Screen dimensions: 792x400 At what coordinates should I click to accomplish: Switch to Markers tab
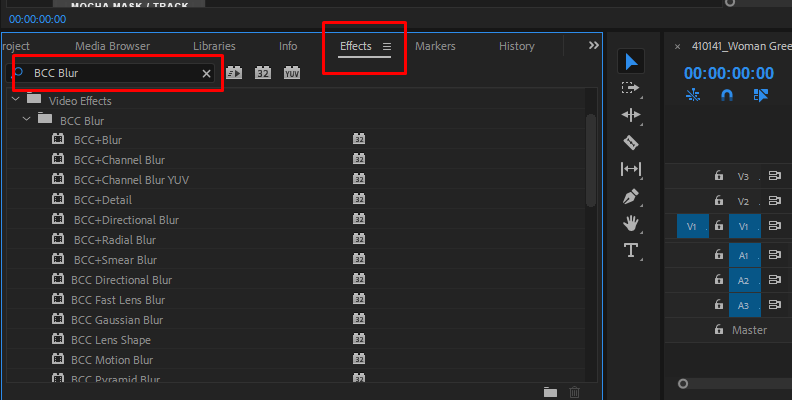pyautogui.click(x=435, y=46)
